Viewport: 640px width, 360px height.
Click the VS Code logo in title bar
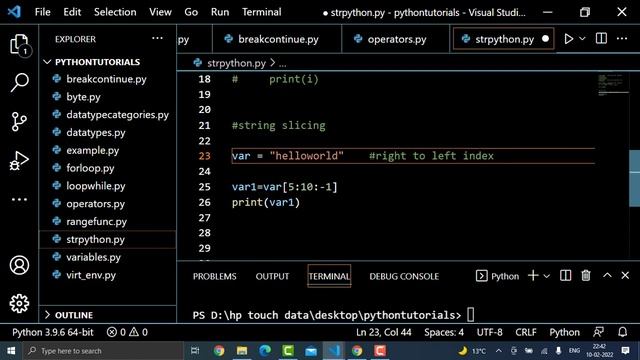tap(14, 12)
